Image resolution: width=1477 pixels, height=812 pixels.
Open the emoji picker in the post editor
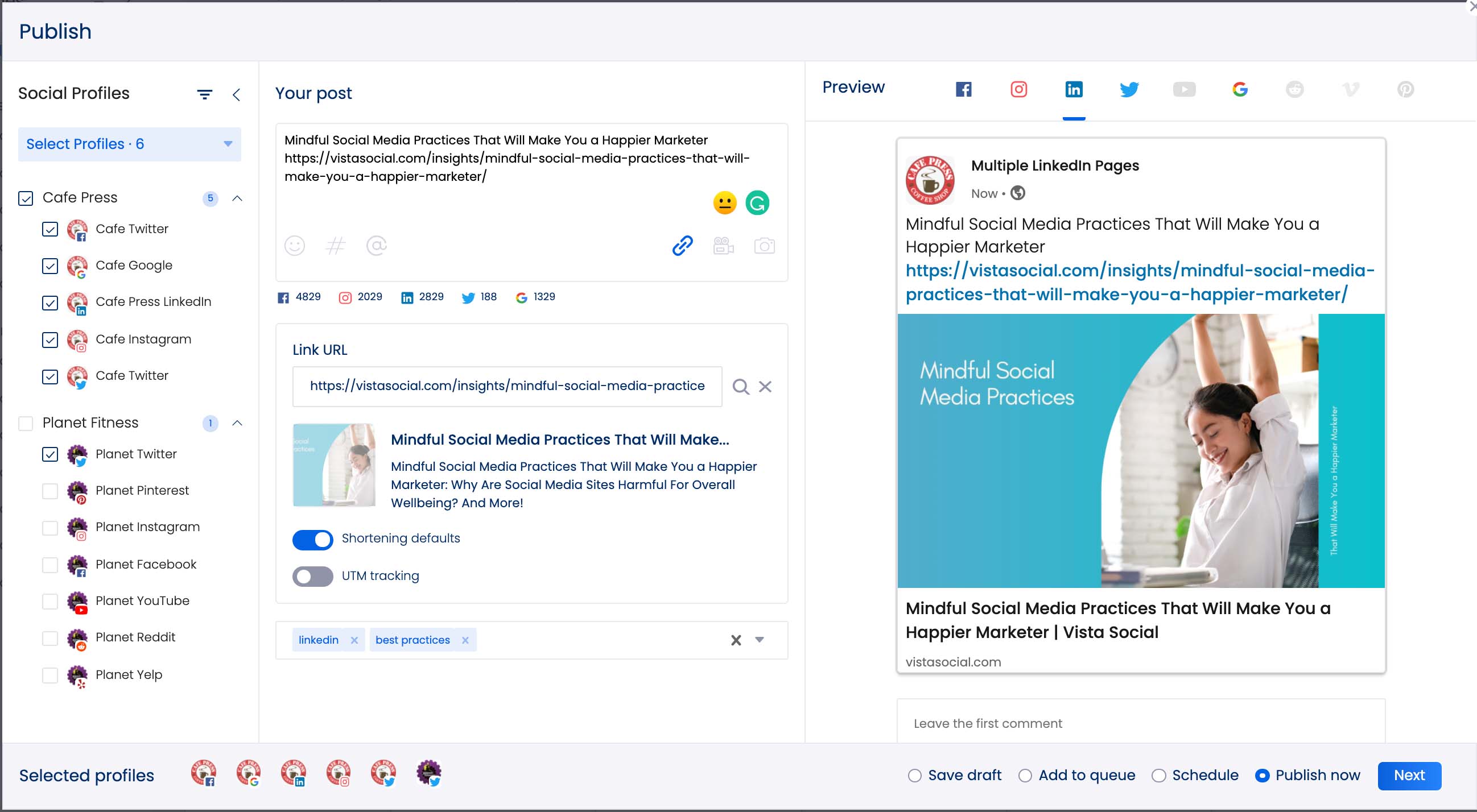pos(295,246)
